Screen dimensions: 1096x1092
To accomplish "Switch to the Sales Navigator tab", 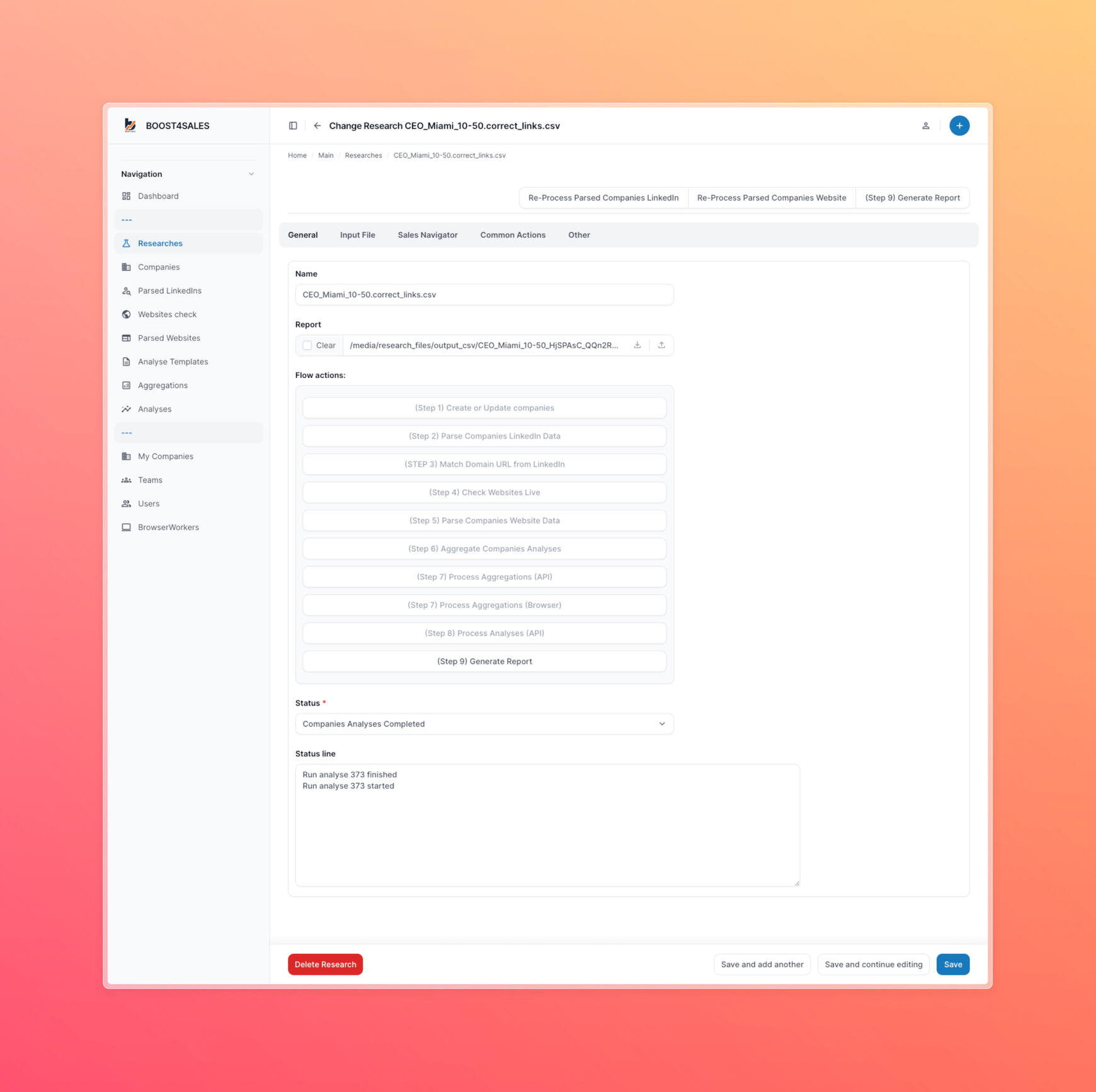I will 427,235.
